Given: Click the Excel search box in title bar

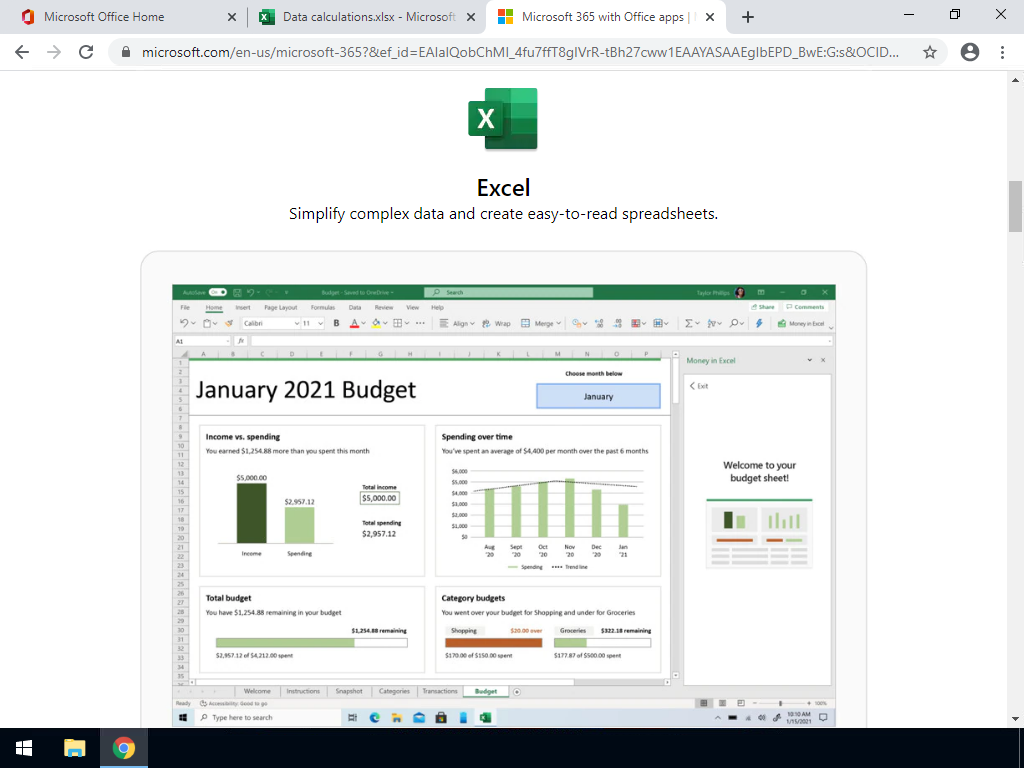Looking at the screenshot, I should tap(508, 293).
